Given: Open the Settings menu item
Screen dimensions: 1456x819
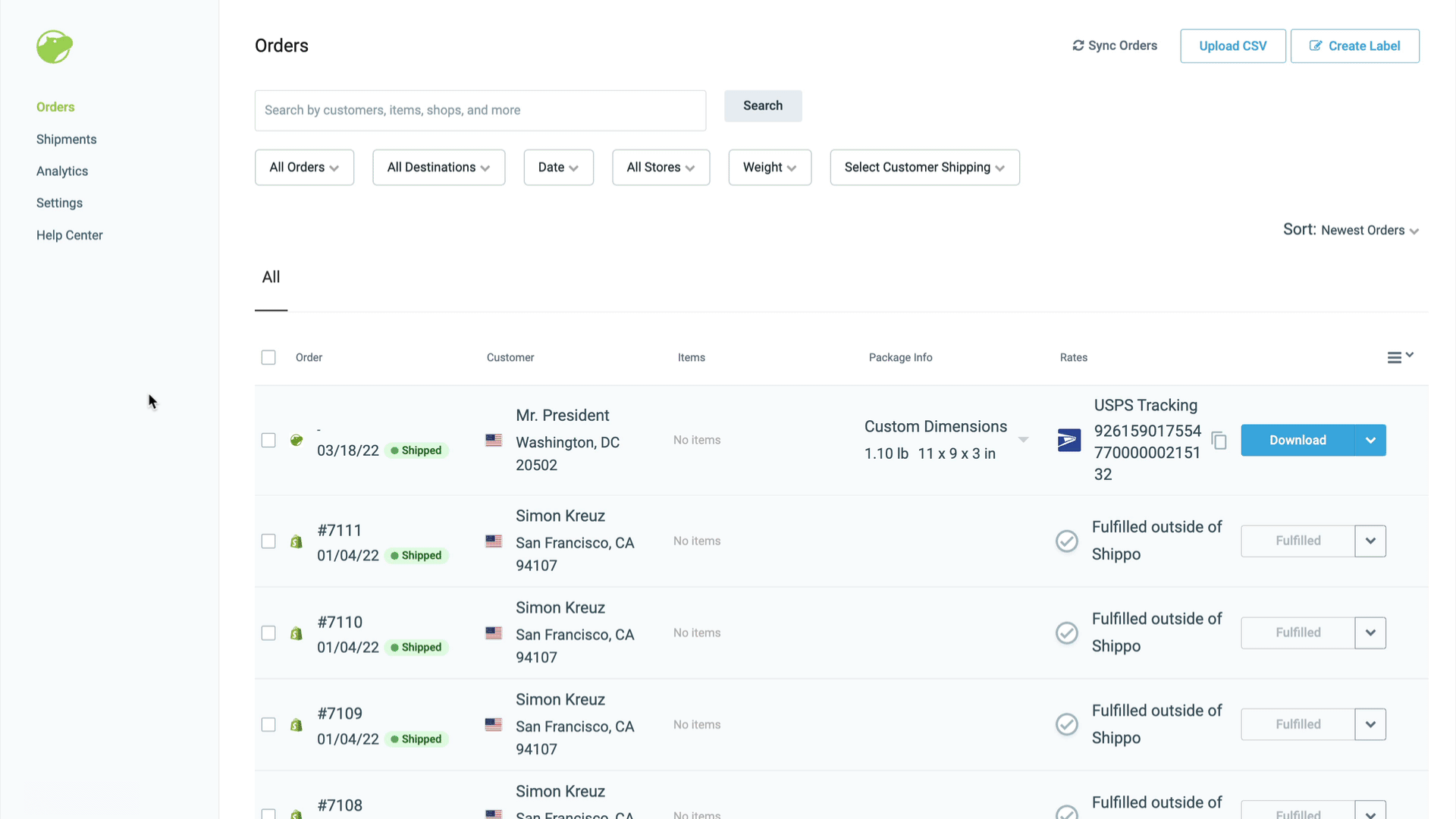Looking at the screenshot, I should [59, 203].
